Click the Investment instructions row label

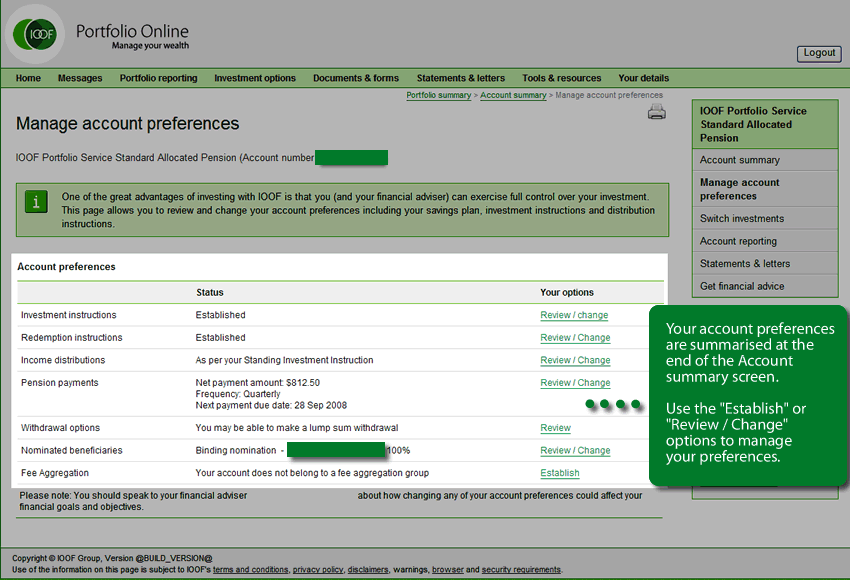(x=68, y=315)
